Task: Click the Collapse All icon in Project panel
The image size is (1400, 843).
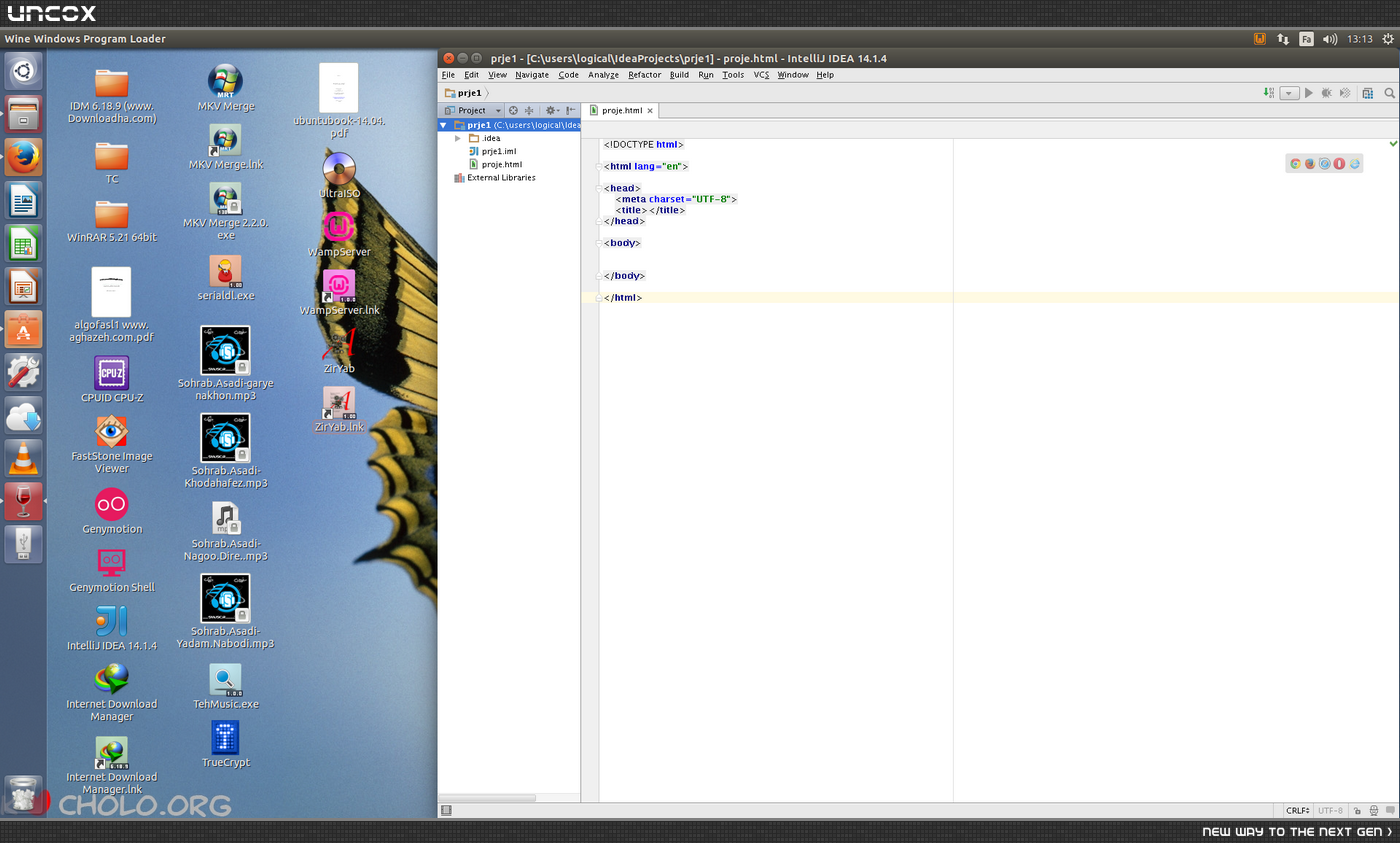Action: pyautogui.click(x=528, y=110)
